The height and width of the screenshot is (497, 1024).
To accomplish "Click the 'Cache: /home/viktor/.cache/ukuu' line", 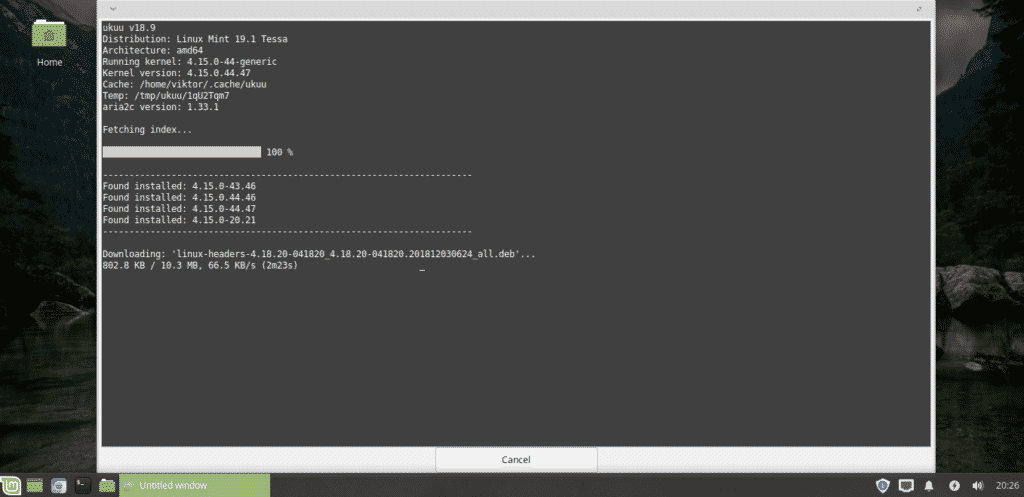I will pos(184,84).
